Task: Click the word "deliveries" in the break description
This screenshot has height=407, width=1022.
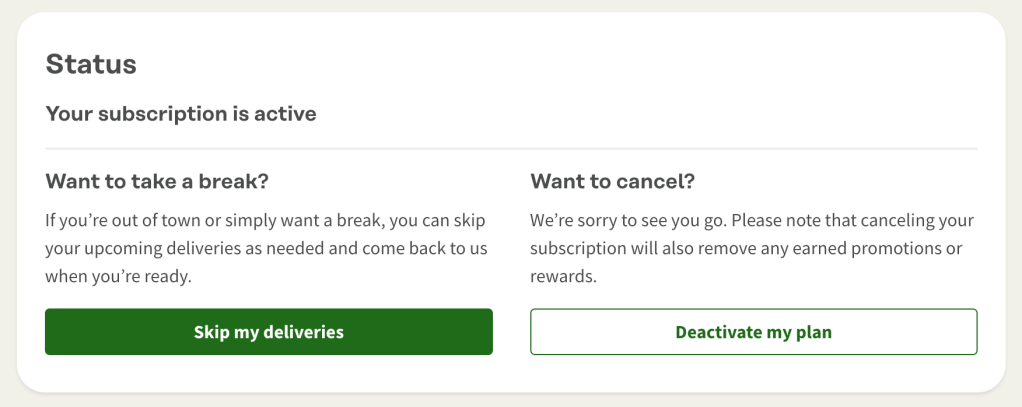Action: coord(193,248)
